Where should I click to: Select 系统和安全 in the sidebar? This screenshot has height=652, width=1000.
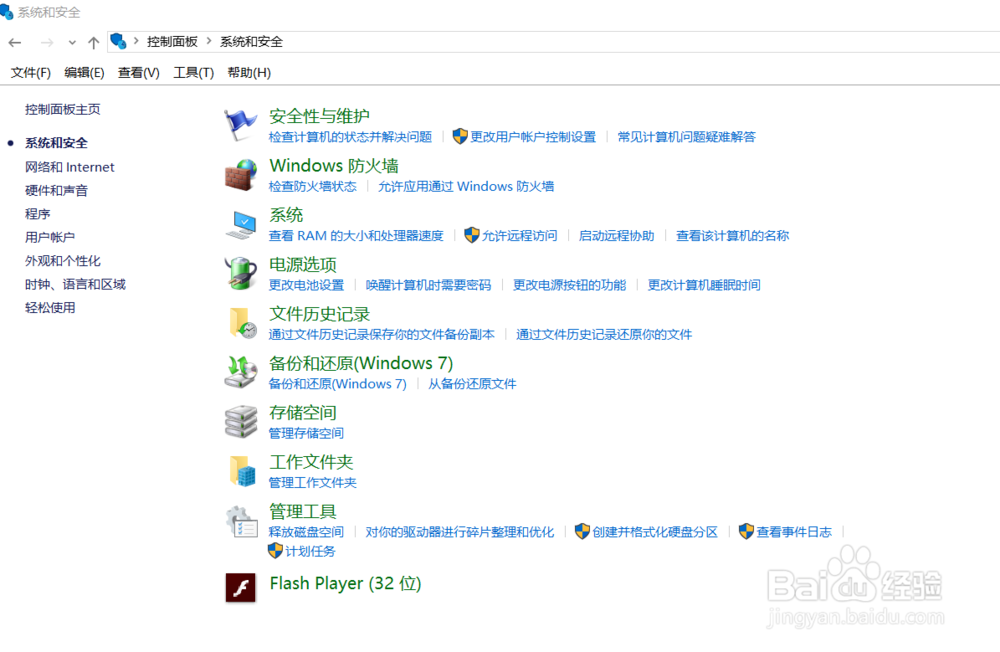click(56, 143)
